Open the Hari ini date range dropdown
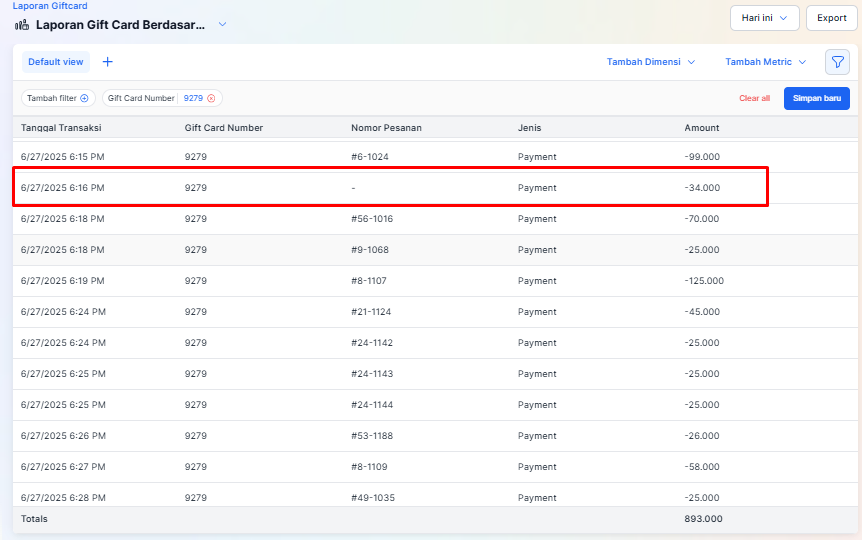Viewport: 862px width, 540px height. pos(764,18)
